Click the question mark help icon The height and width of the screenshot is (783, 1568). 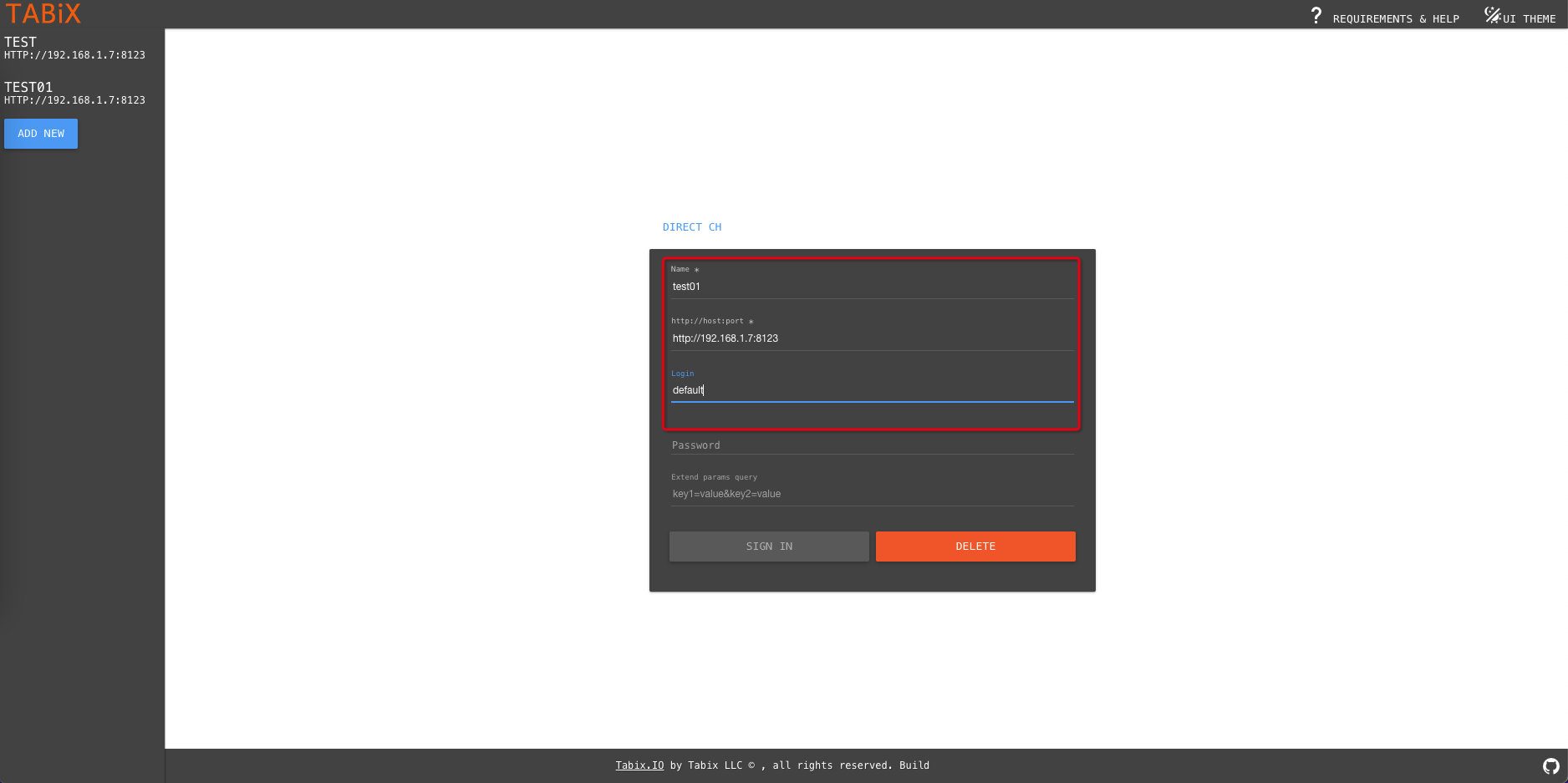[x=1316, y=16]
